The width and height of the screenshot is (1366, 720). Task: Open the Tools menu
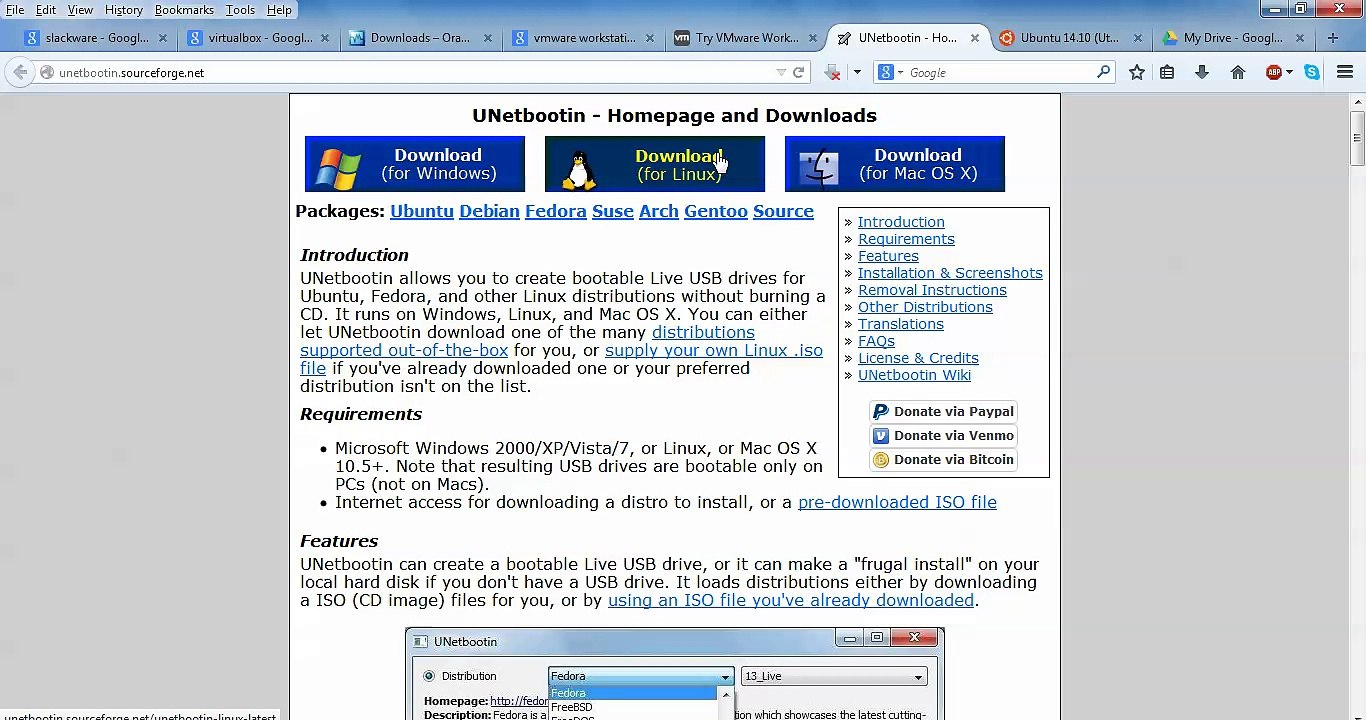pos(240,10)
